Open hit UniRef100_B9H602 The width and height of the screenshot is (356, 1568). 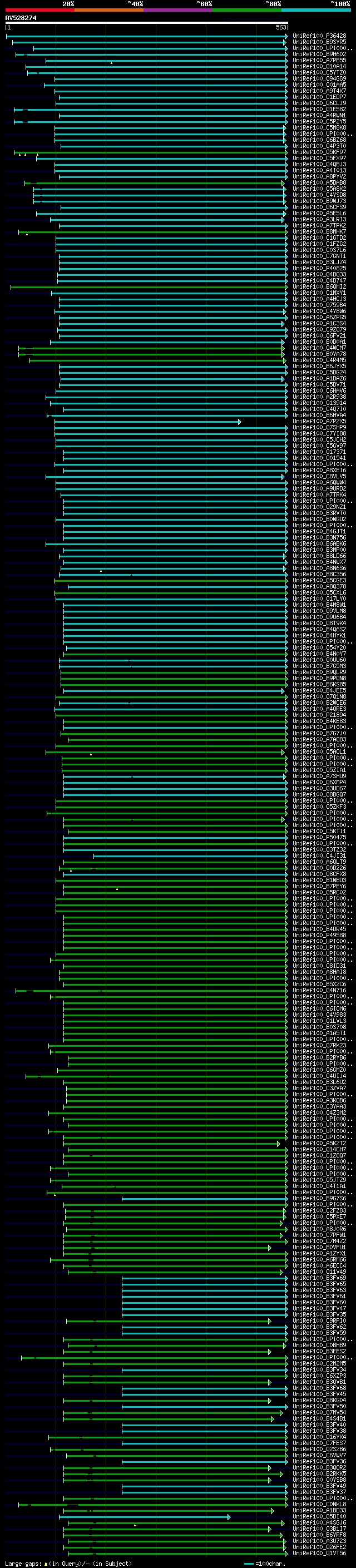(319, 54)
